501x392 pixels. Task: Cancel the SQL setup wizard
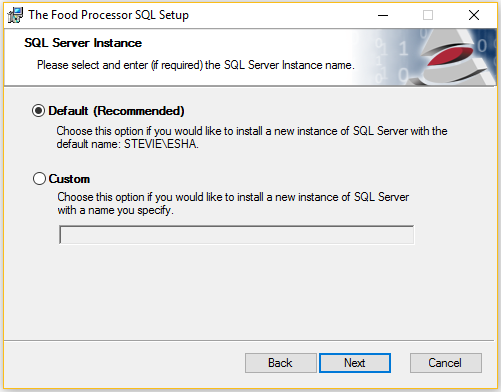pyautogui.click(x=446, y=363)
